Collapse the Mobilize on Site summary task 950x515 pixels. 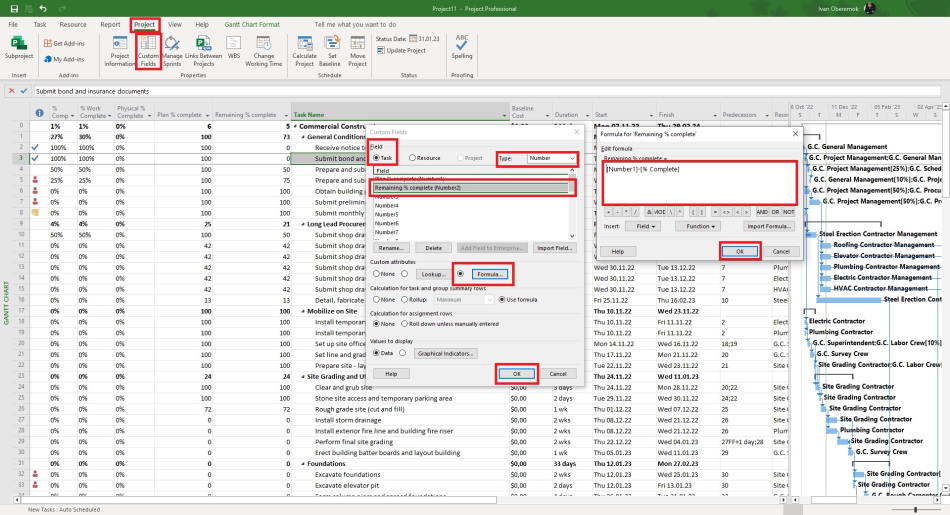point(303,311)
